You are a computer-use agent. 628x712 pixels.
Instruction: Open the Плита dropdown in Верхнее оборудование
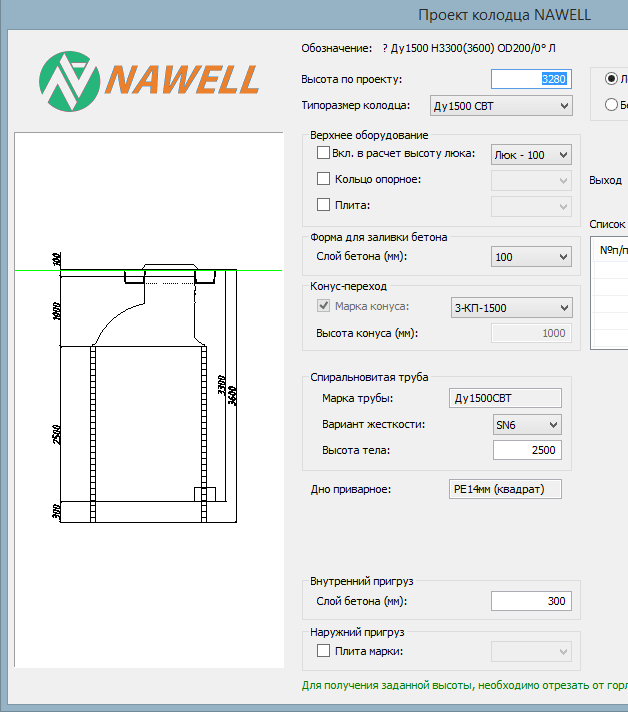531,207
